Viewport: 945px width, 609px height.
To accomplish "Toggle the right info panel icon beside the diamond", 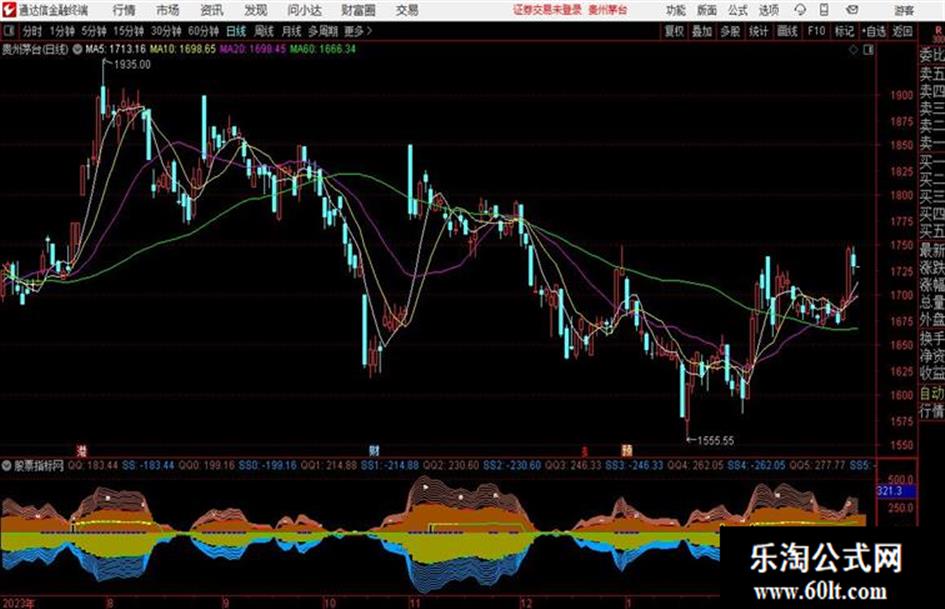I will click(x=868, y=50).
